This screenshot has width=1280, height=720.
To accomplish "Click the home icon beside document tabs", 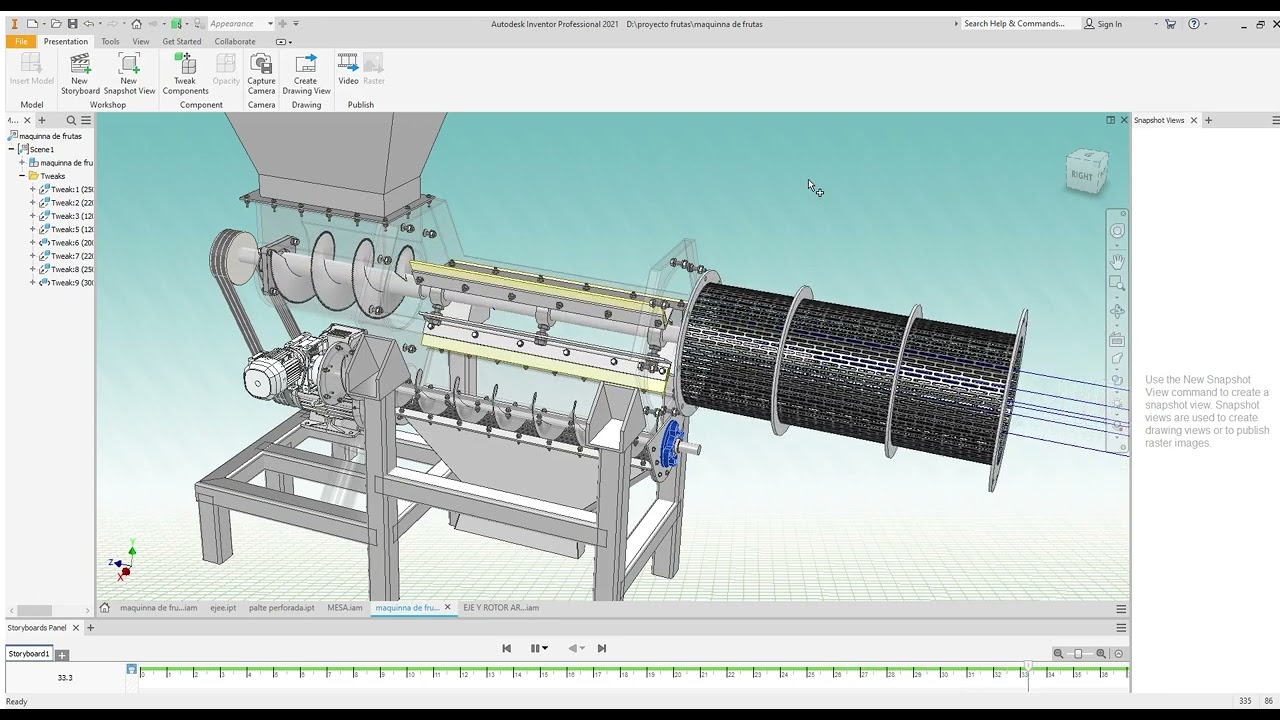I will [105, 607].
